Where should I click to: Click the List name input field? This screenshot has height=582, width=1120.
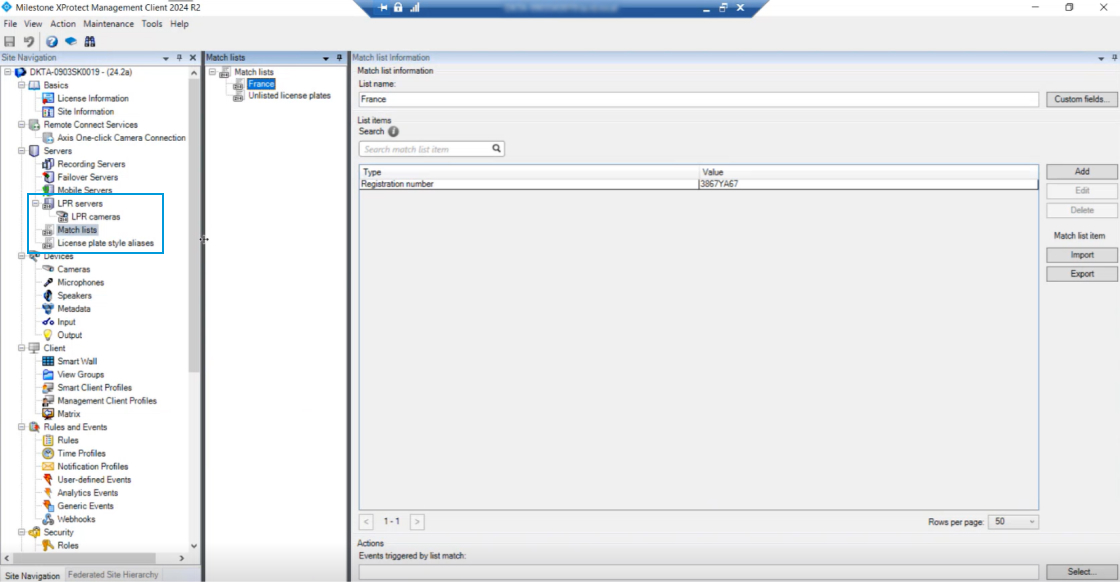click(698, 100)
